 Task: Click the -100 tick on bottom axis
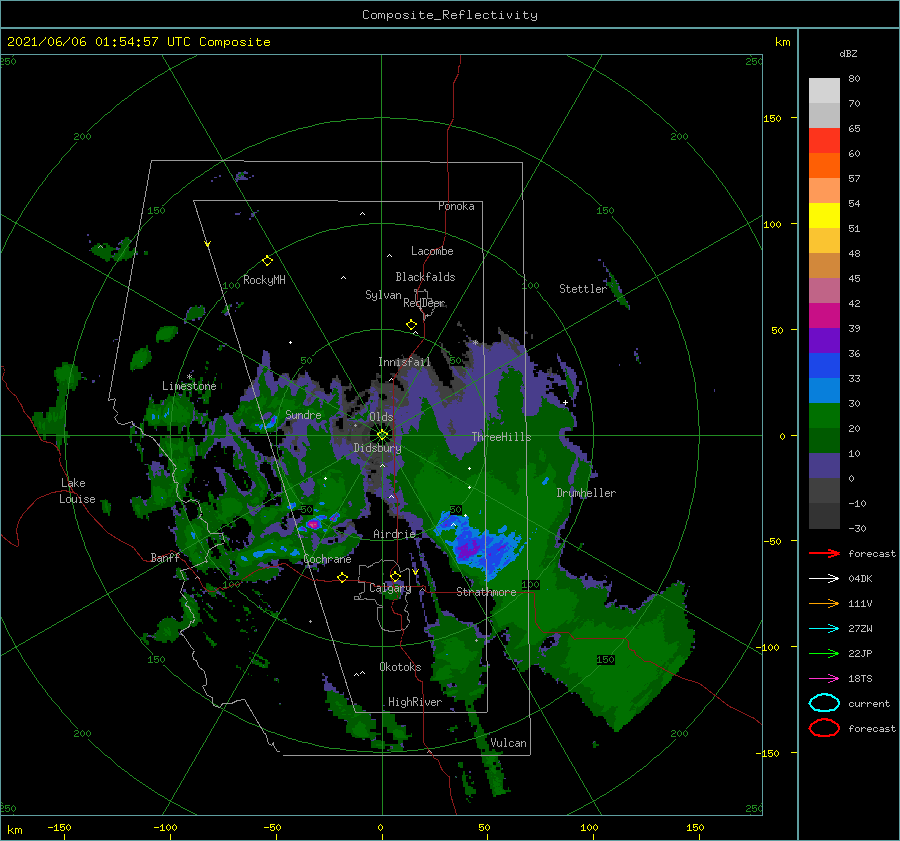tap(165, 827)
